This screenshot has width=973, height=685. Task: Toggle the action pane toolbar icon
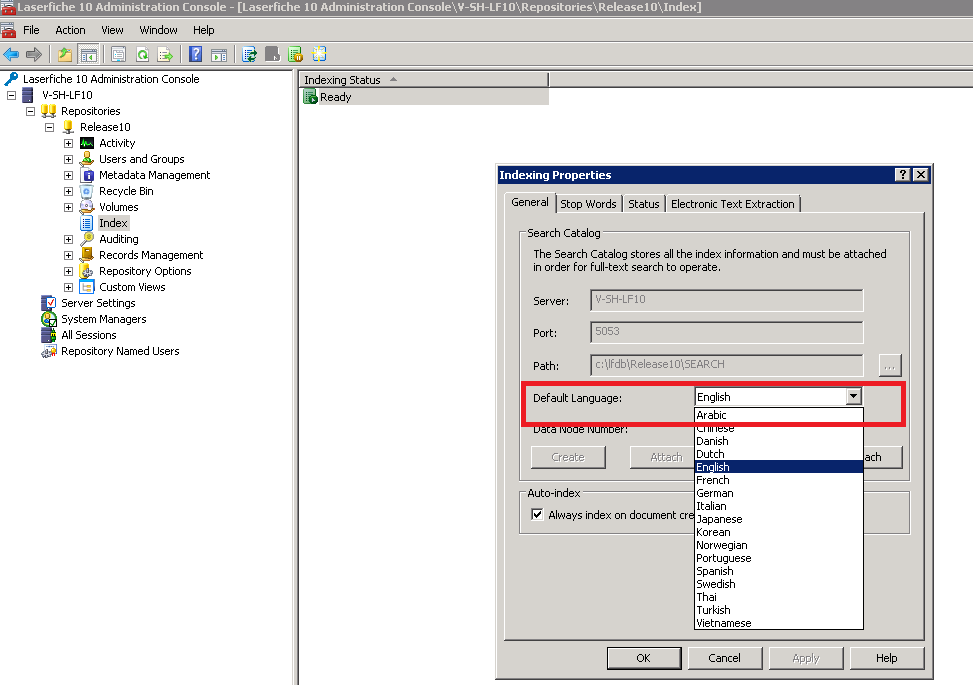[219, 55]
